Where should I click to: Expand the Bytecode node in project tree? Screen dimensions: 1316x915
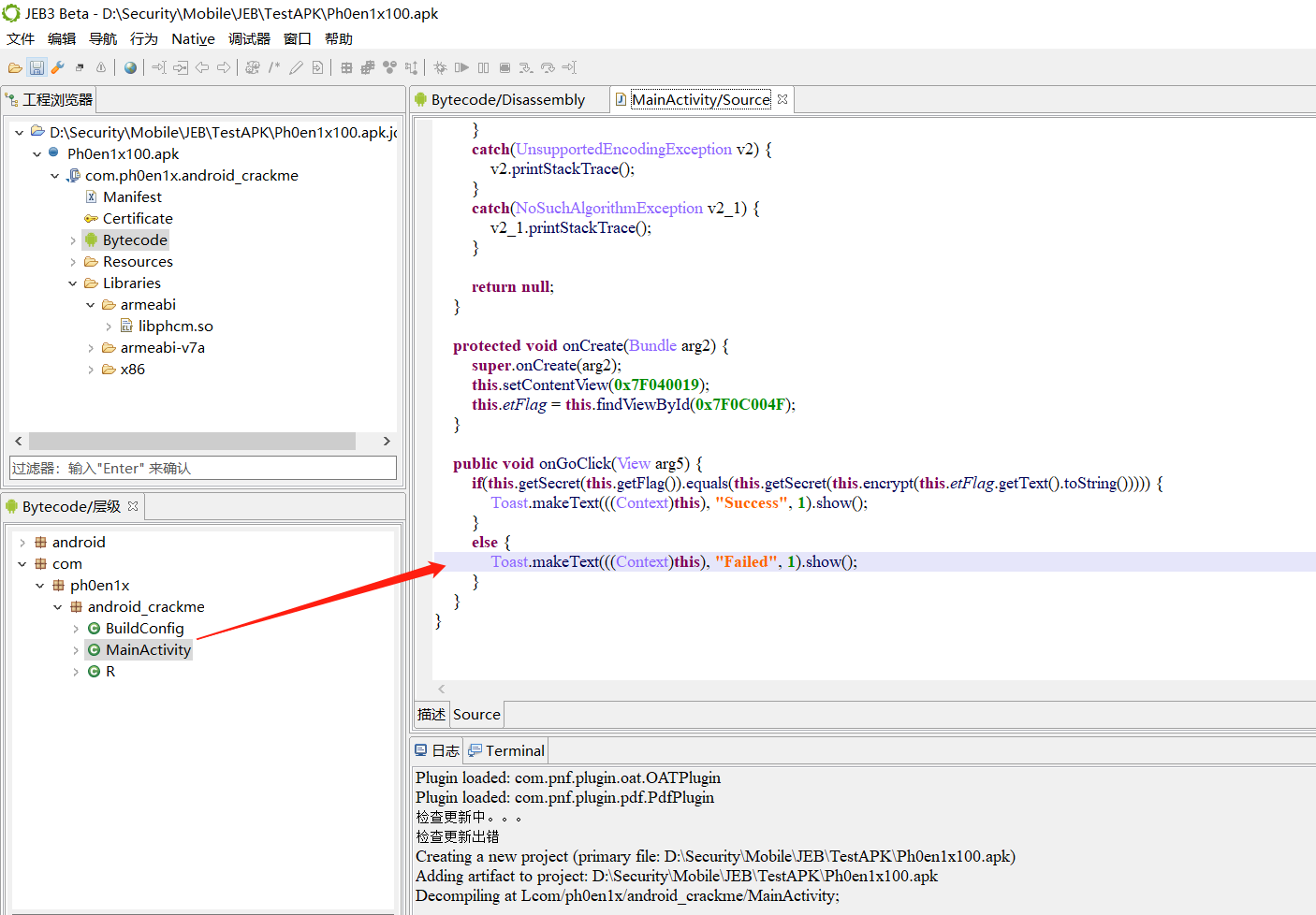(72, 240)
